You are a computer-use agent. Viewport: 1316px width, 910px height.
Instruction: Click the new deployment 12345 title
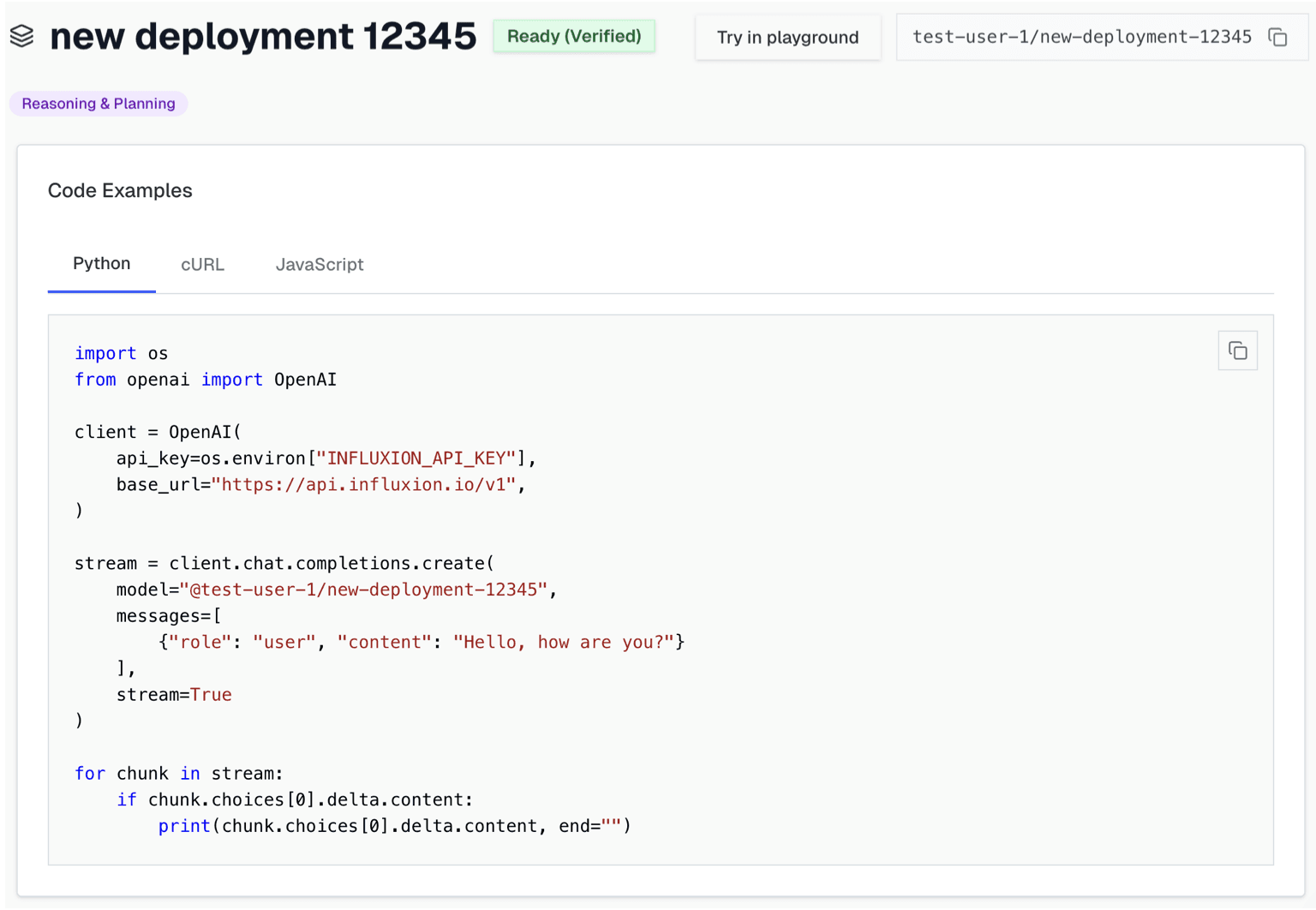pos(263,36)
